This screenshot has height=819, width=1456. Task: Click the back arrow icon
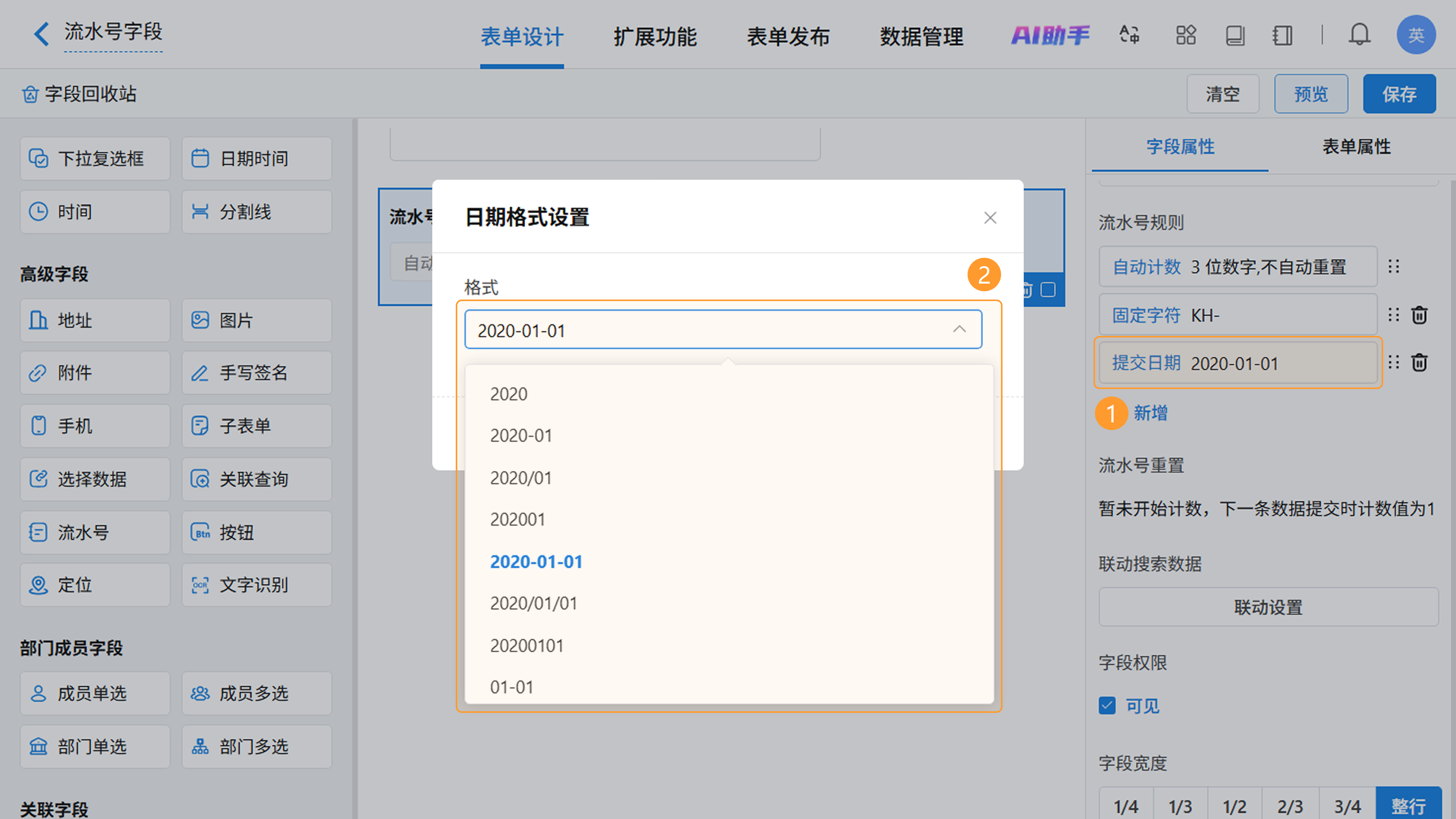(41, 34)
